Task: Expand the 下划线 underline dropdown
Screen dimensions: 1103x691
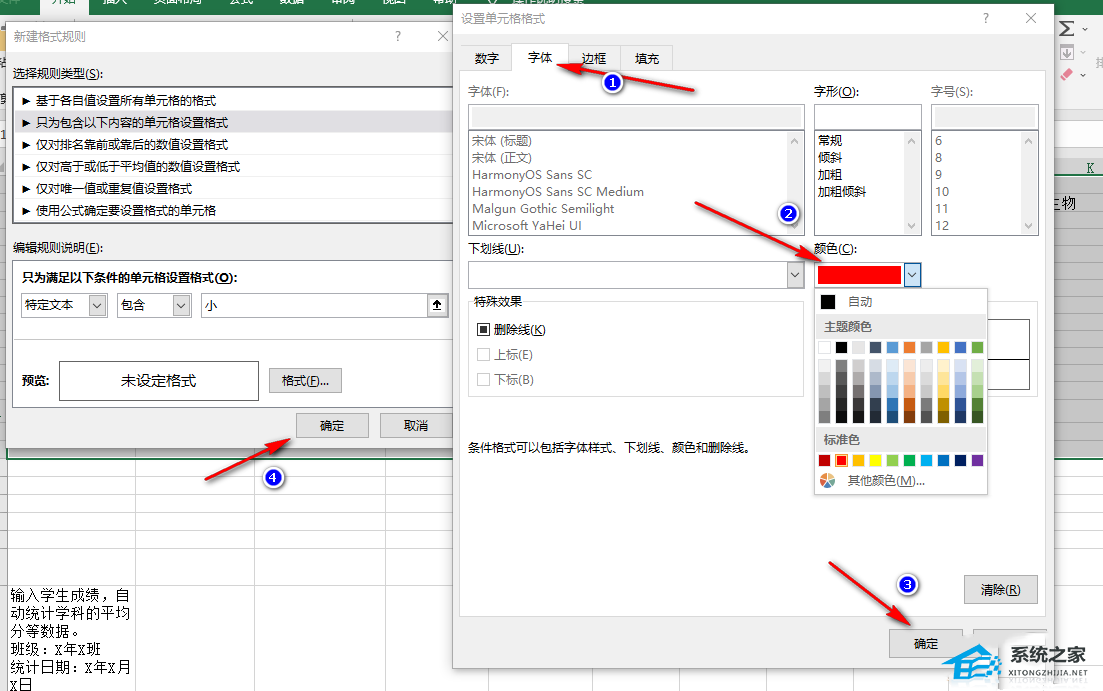Action: tap(795, 275)
